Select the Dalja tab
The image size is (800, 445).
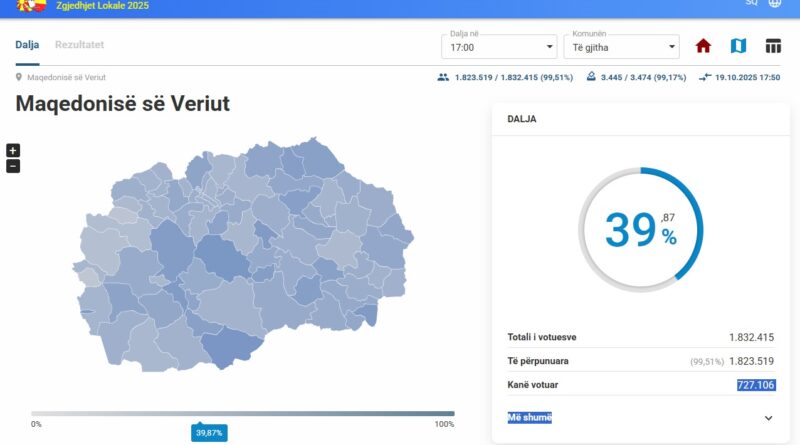pos(27,45)
